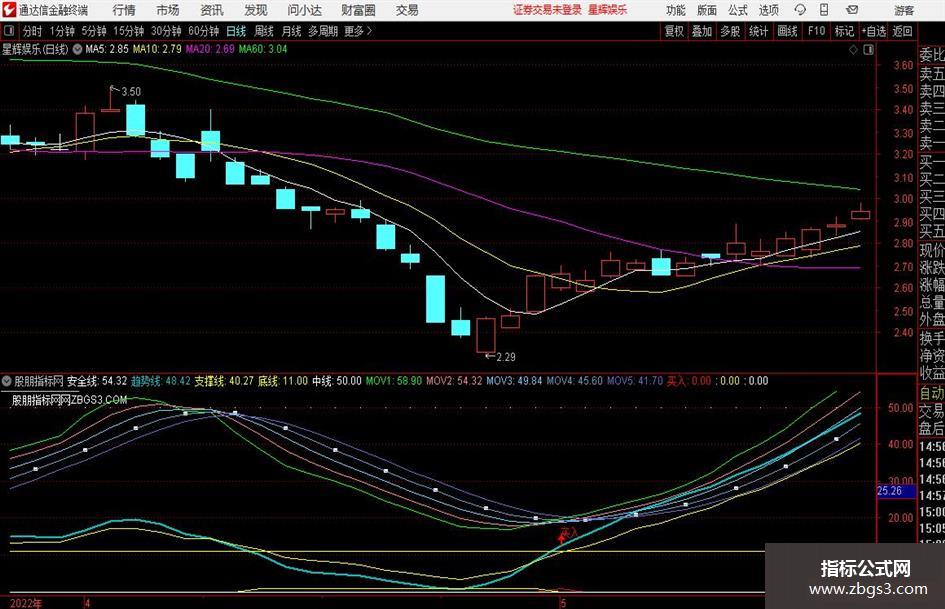
Task: Switch to the 60分钟 period tab
Action: 203,31
